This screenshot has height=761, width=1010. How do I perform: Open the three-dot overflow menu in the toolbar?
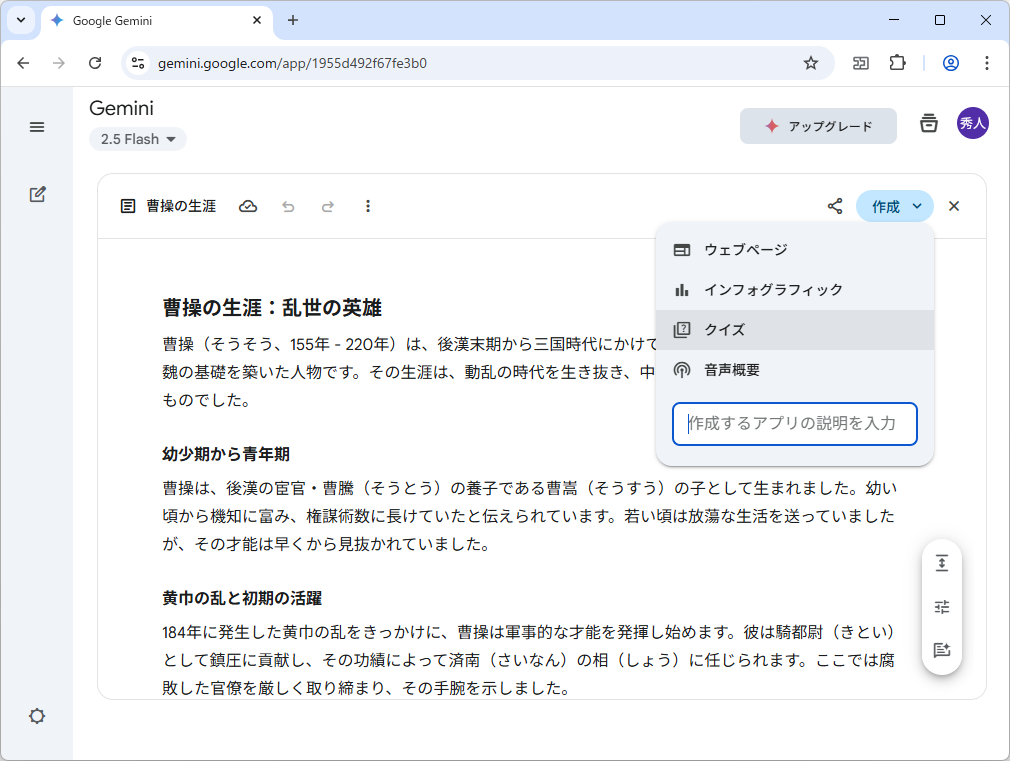click(368, 206)
